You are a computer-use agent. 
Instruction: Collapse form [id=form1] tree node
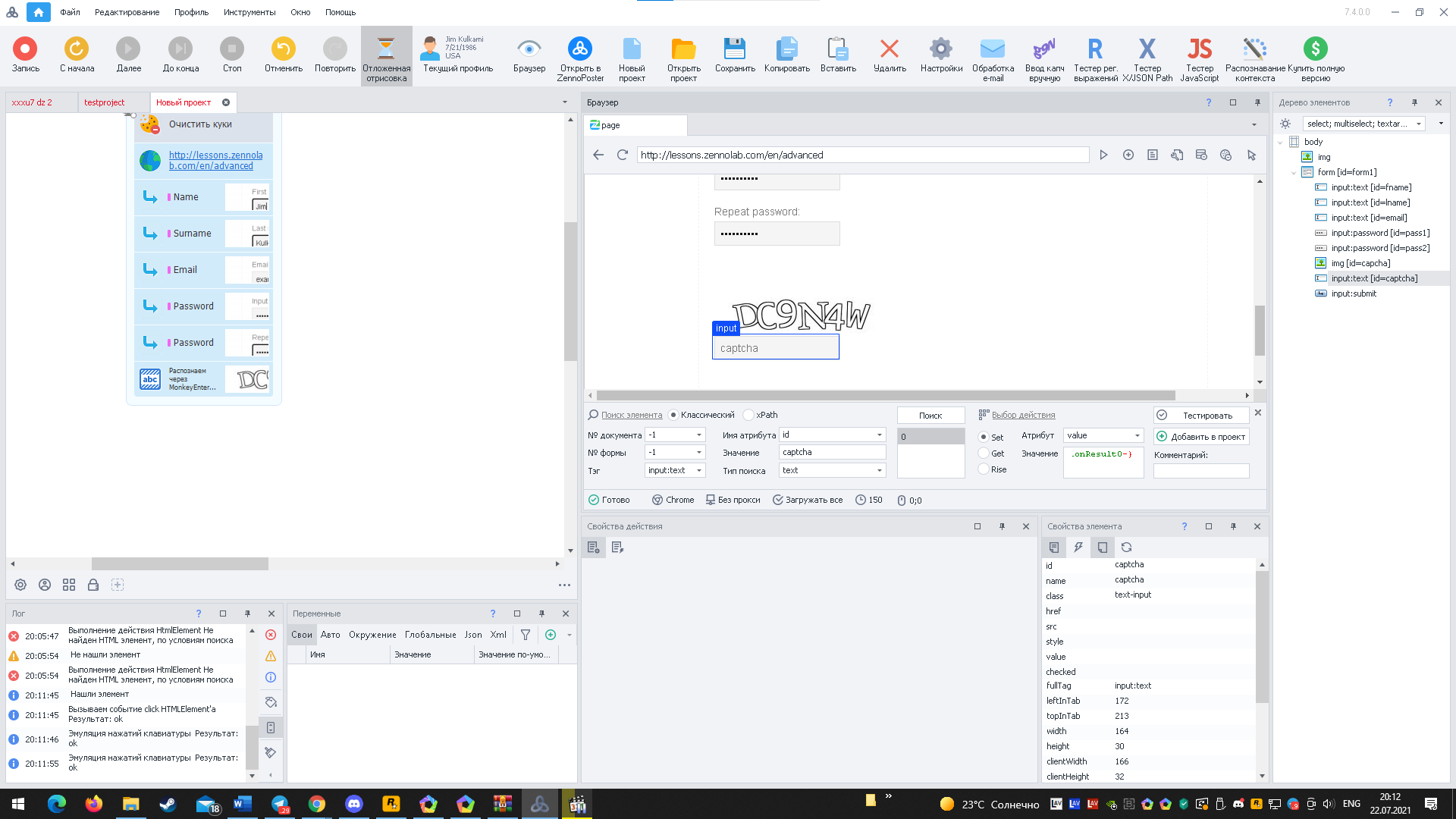[x=1294, y=173]
